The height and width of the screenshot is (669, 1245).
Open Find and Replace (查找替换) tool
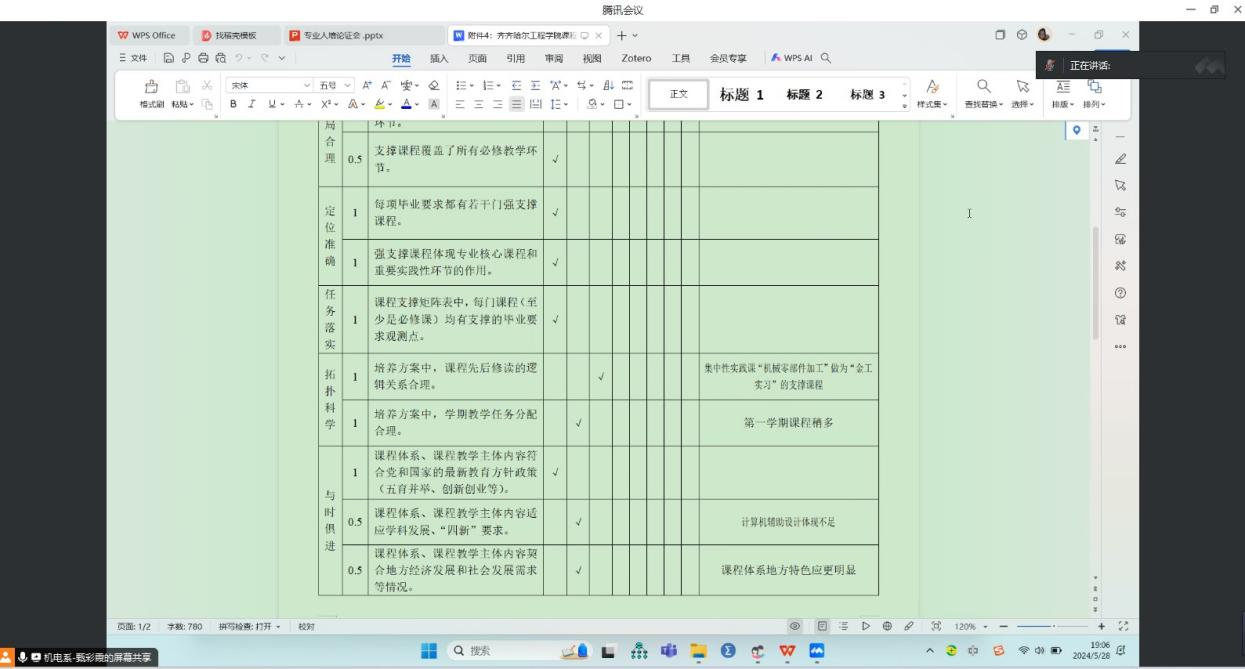pyautogui.click(x=983, y=93)
